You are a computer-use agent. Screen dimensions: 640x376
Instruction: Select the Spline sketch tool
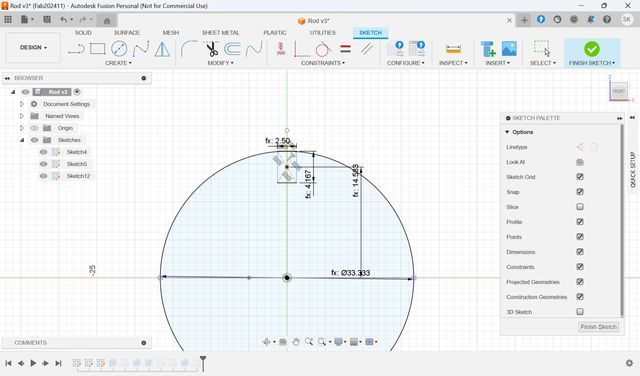click(141, 49)
